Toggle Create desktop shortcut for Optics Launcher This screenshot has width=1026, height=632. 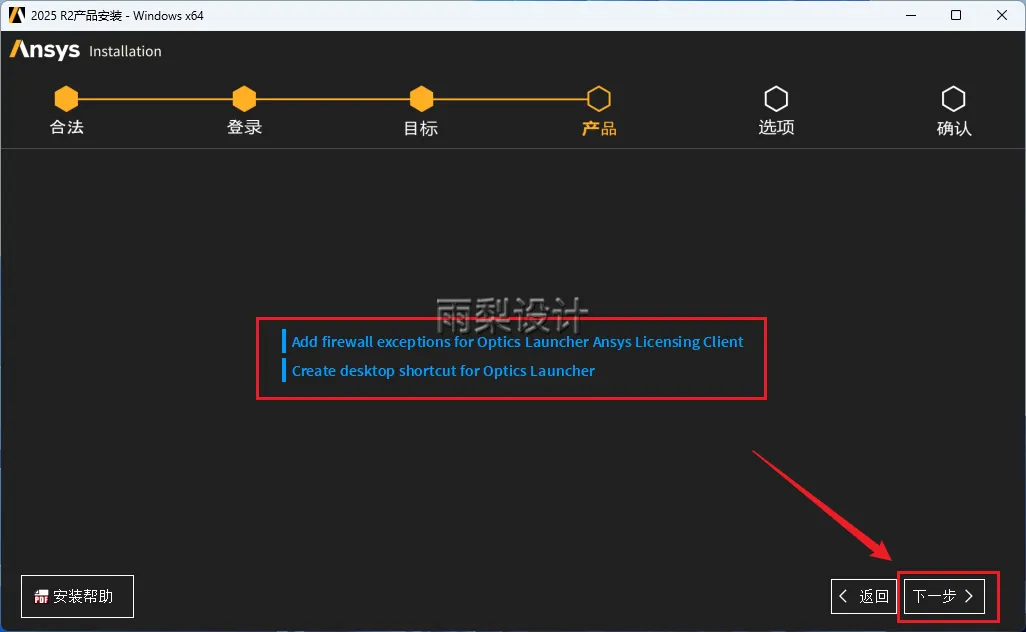tap(438, 370)
